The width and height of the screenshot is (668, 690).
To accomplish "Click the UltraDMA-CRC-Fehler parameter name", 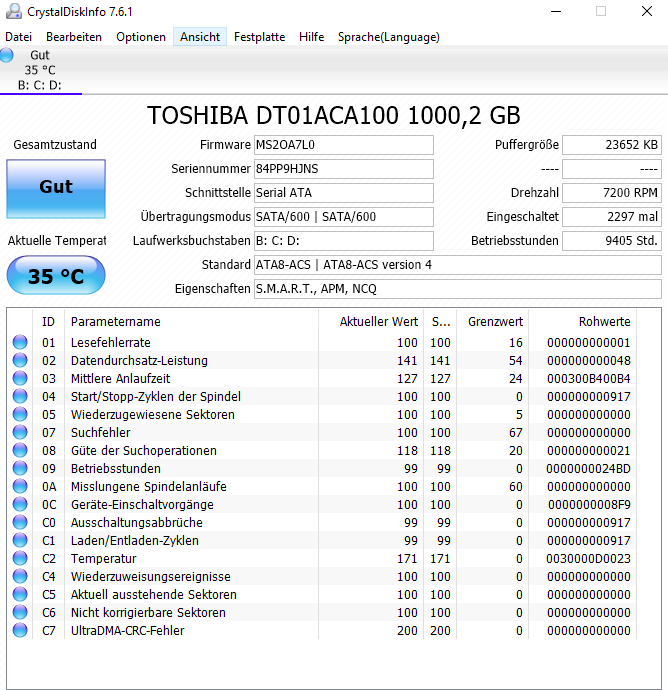I will (x=128, y=631).
